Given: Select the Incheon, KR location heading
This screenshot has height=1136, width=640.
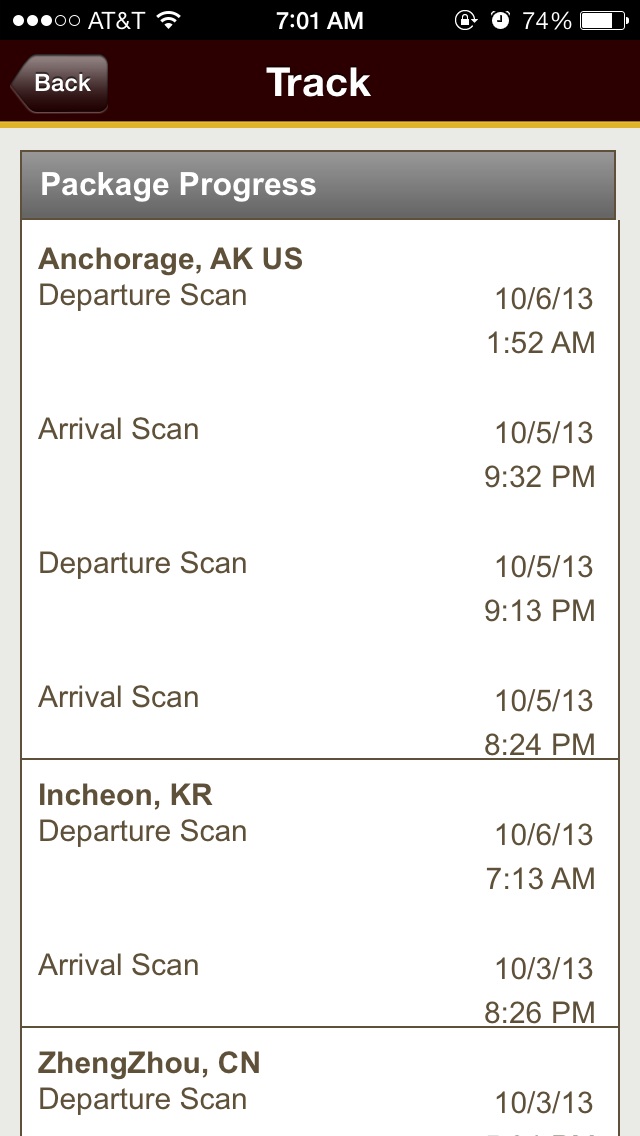Looking at the screenshot, I should click(125, 795).
